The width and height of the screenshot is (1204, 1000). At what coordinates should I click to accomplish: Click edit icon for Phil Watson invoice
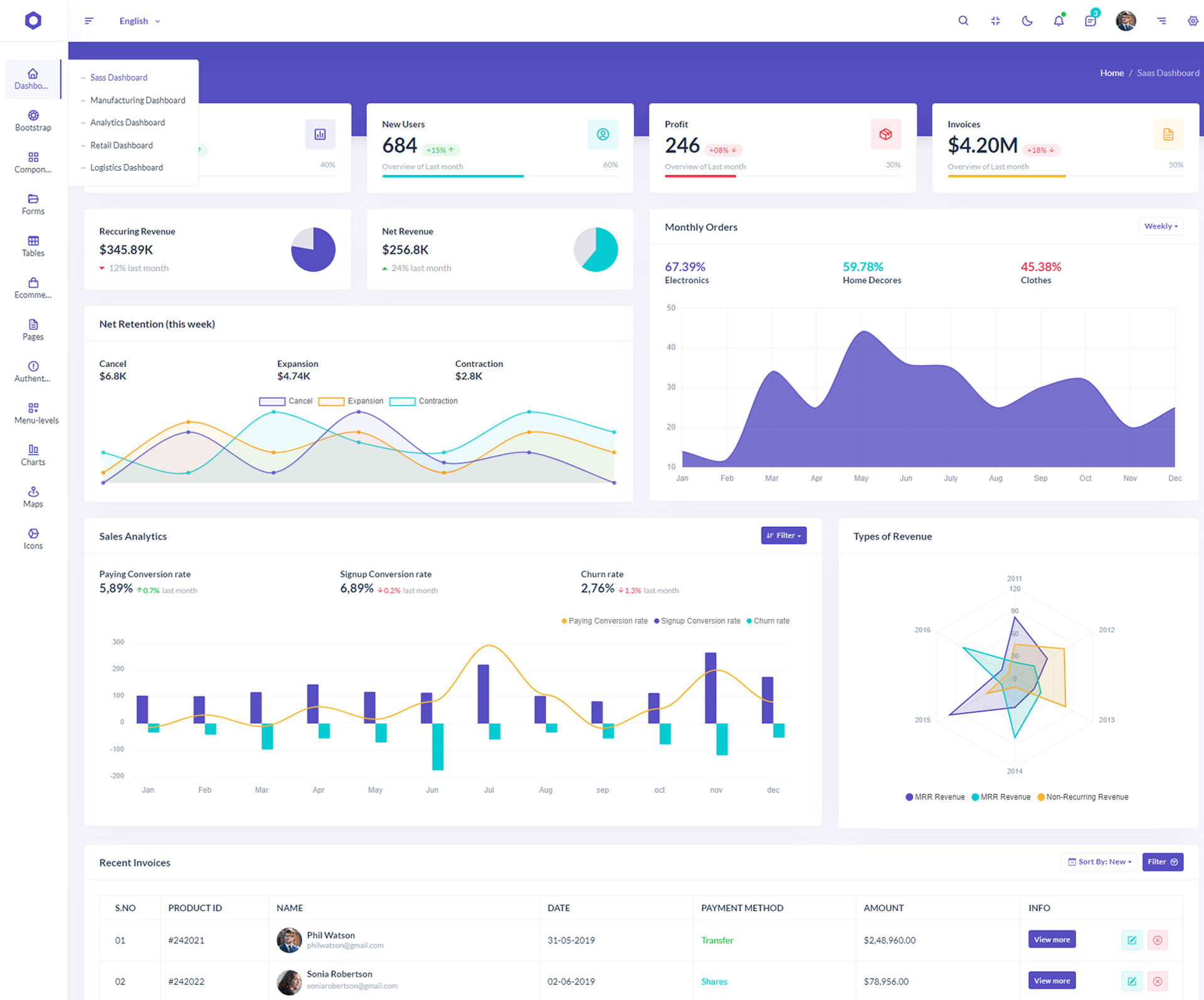click(1131, 940)
